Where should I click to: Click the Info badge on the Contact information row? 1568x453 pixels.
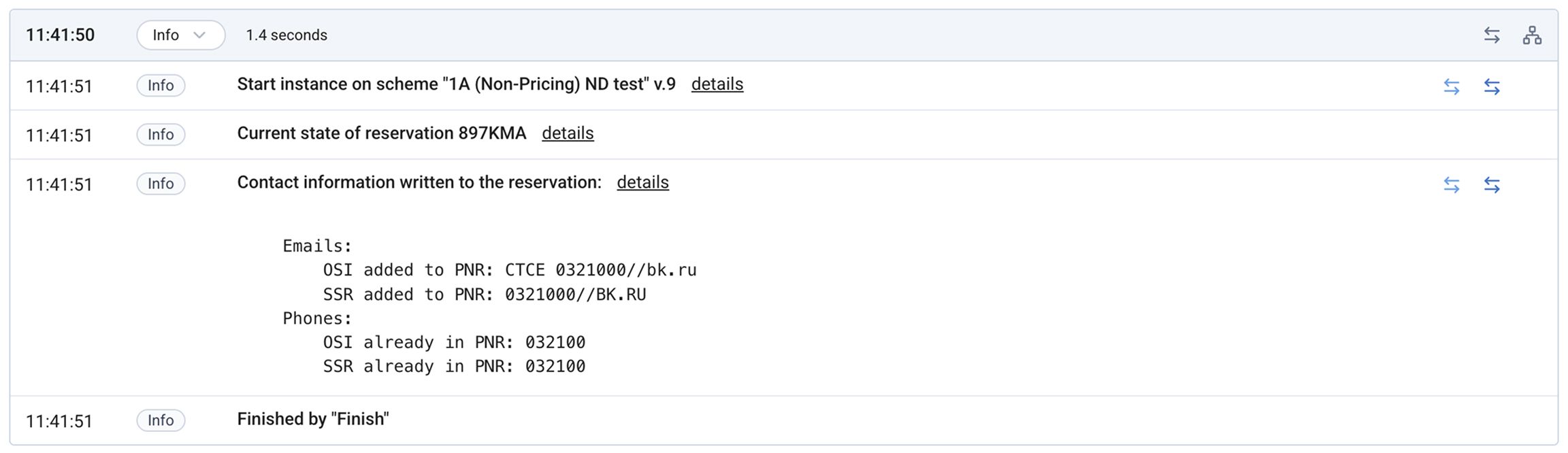coord(161,184)
